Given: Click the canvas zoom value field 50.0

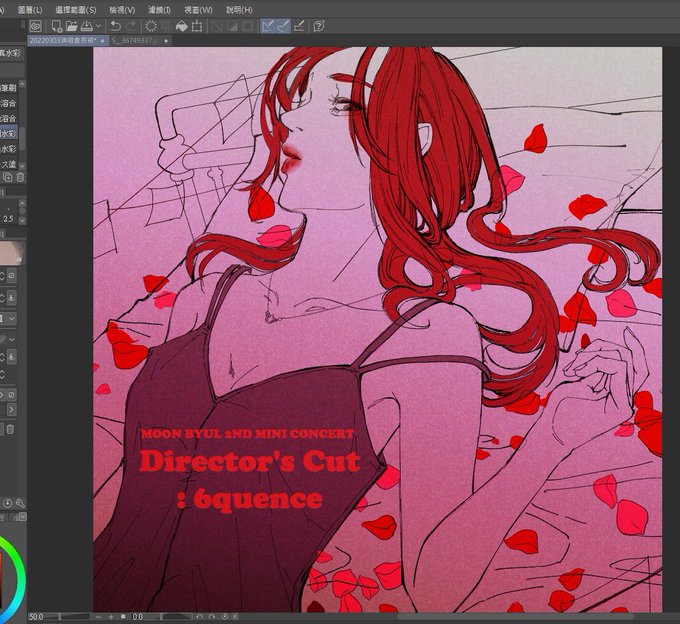Looking at the screenshot, I should pyautogui.click(x=36, y=617).
